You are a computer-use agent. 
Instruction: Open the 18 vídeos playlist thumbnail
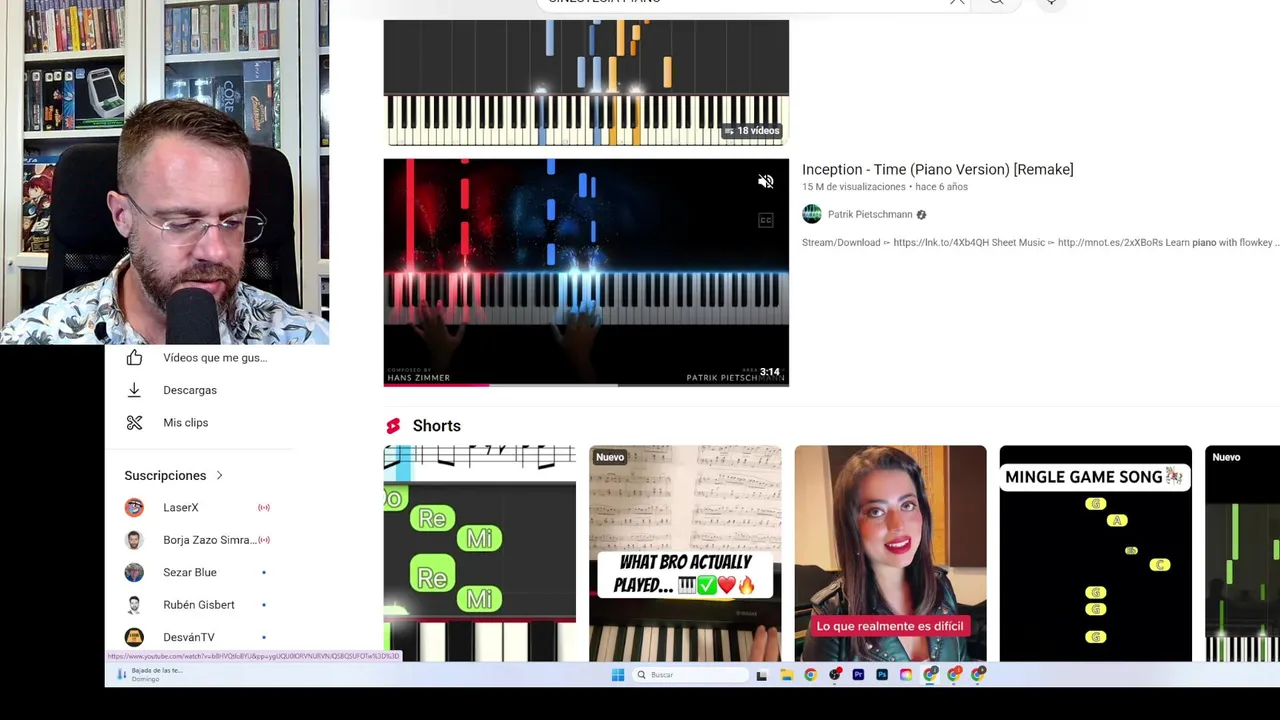(x=586, y=82)
